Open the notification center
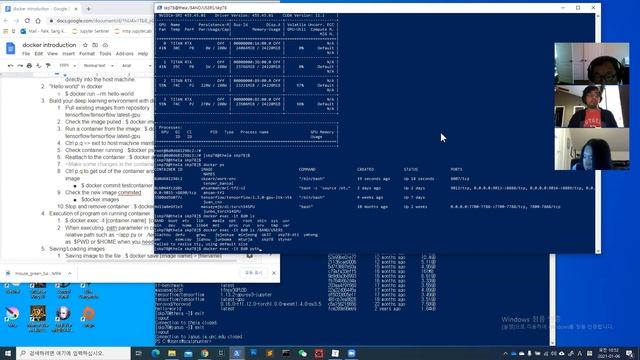This screenshot has height=360, width=640. 629,353
